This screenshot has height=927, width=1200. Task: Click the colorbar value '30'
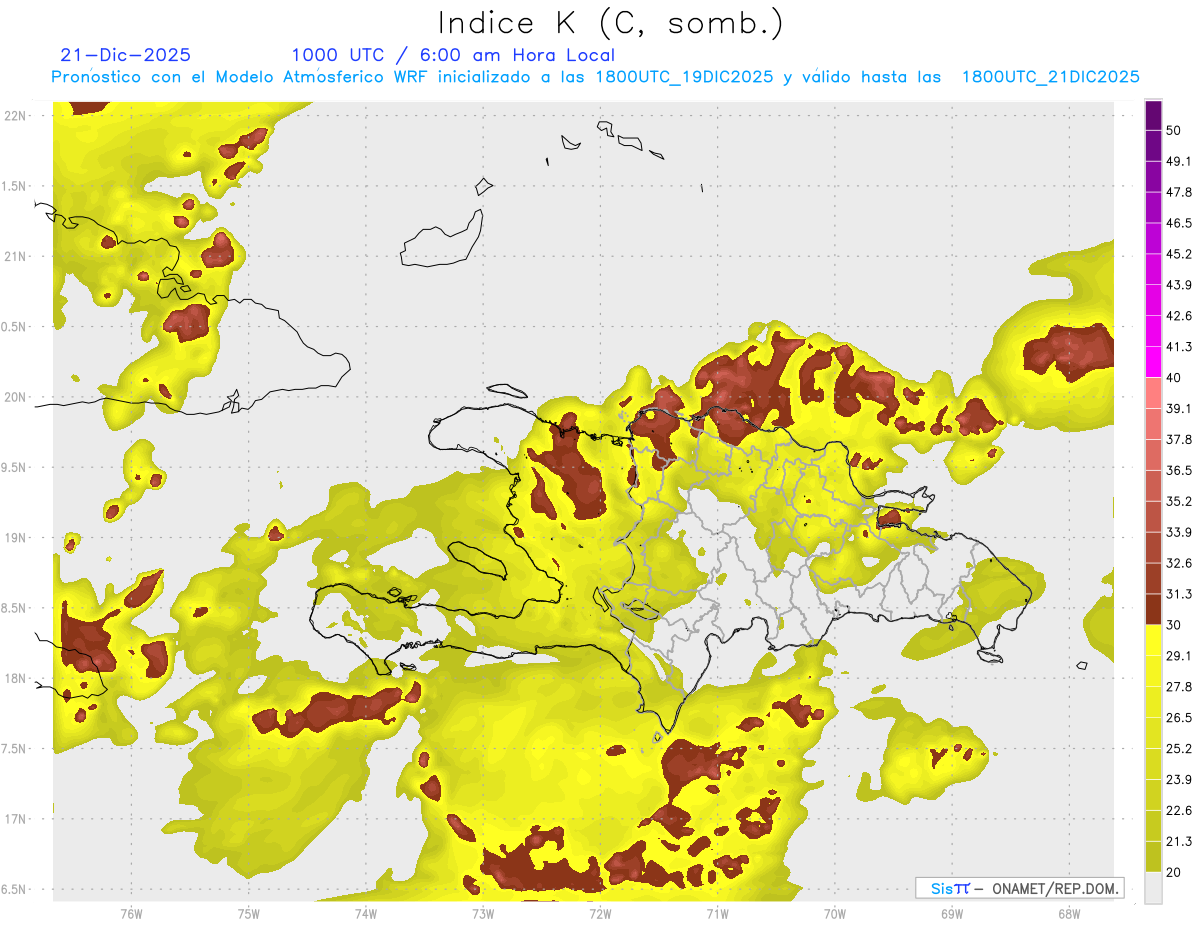pos(1174,625)
